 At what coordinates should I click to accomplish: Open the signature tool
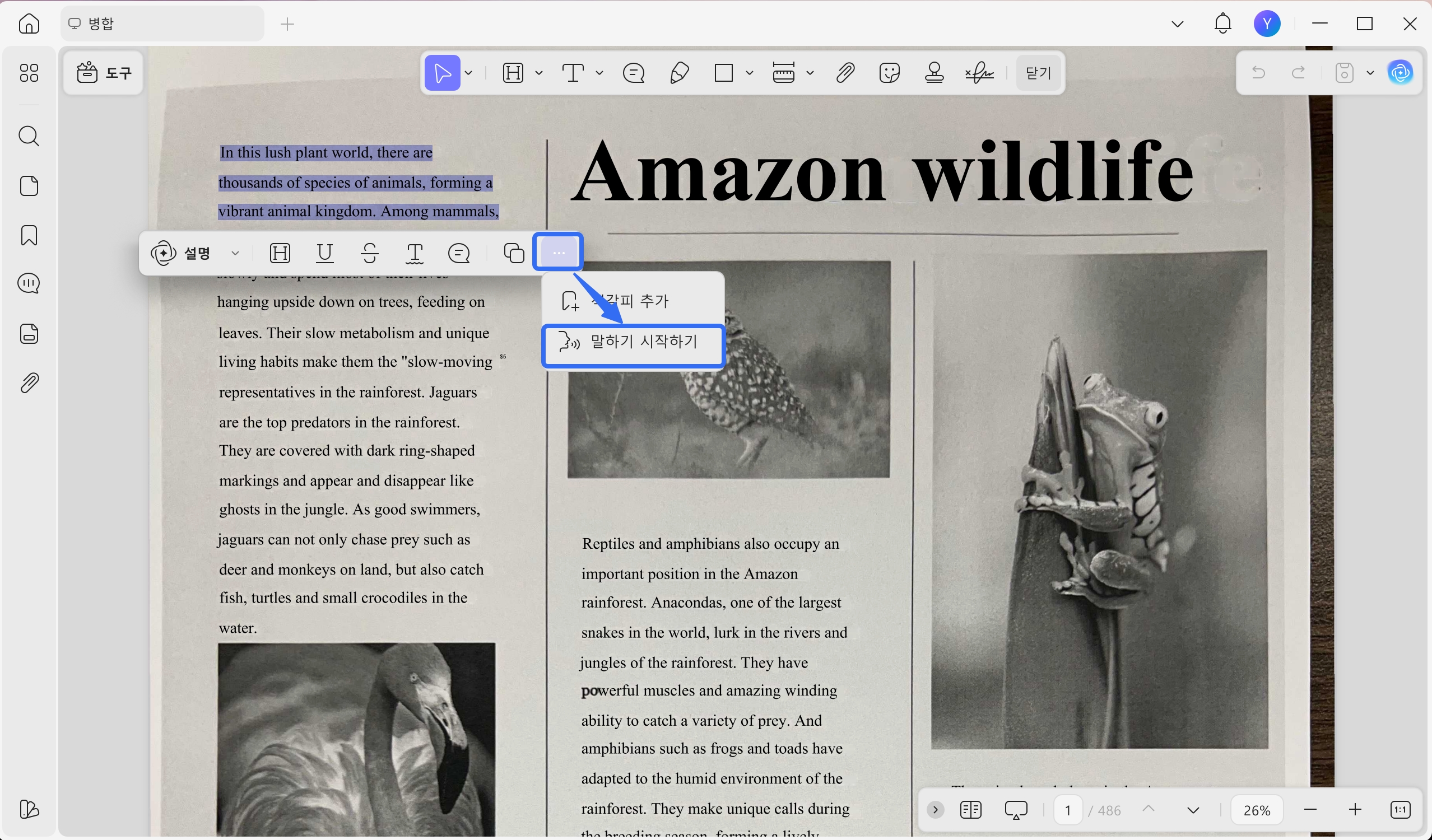tap(979, 73)
